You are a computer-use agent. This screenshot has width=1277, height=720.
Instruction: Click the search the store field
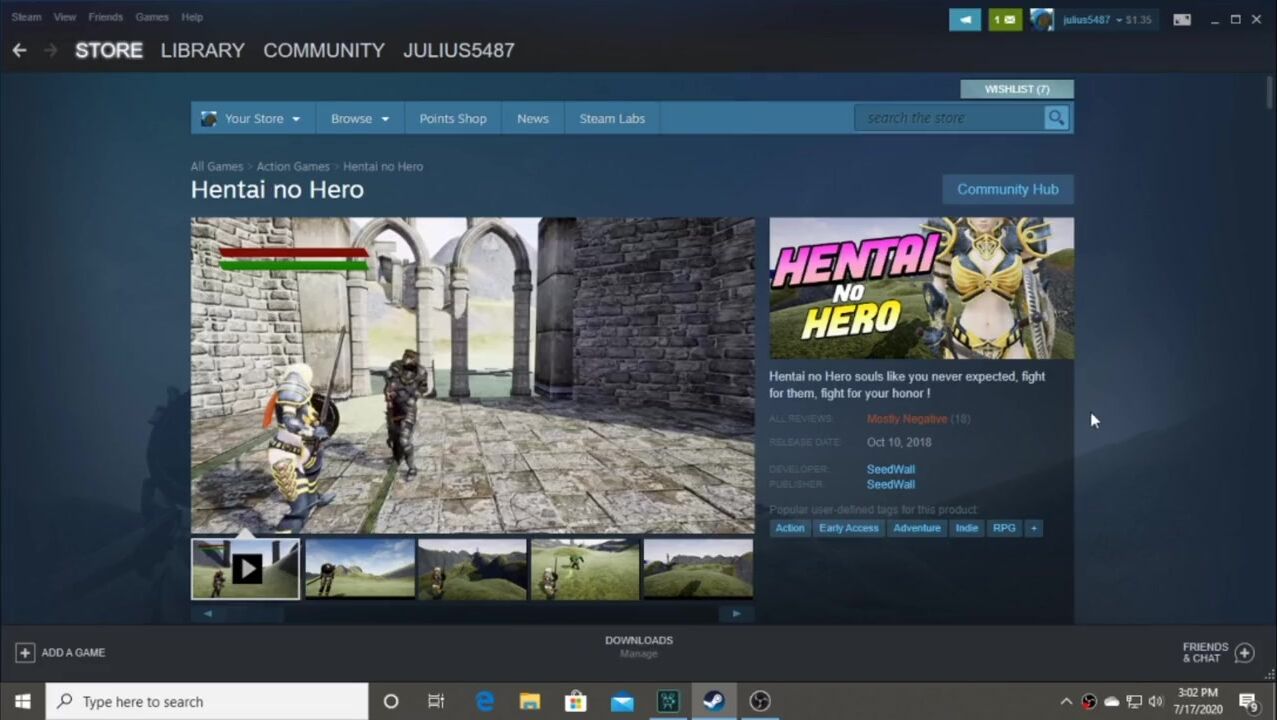point(950,118)
